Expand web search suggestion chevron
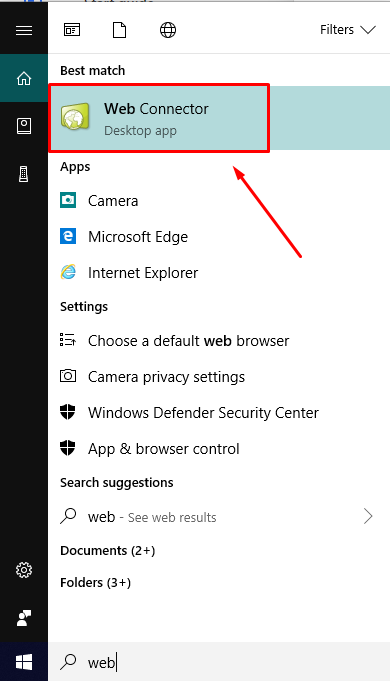Screen dimensions: 390x681 click(368, 516)
